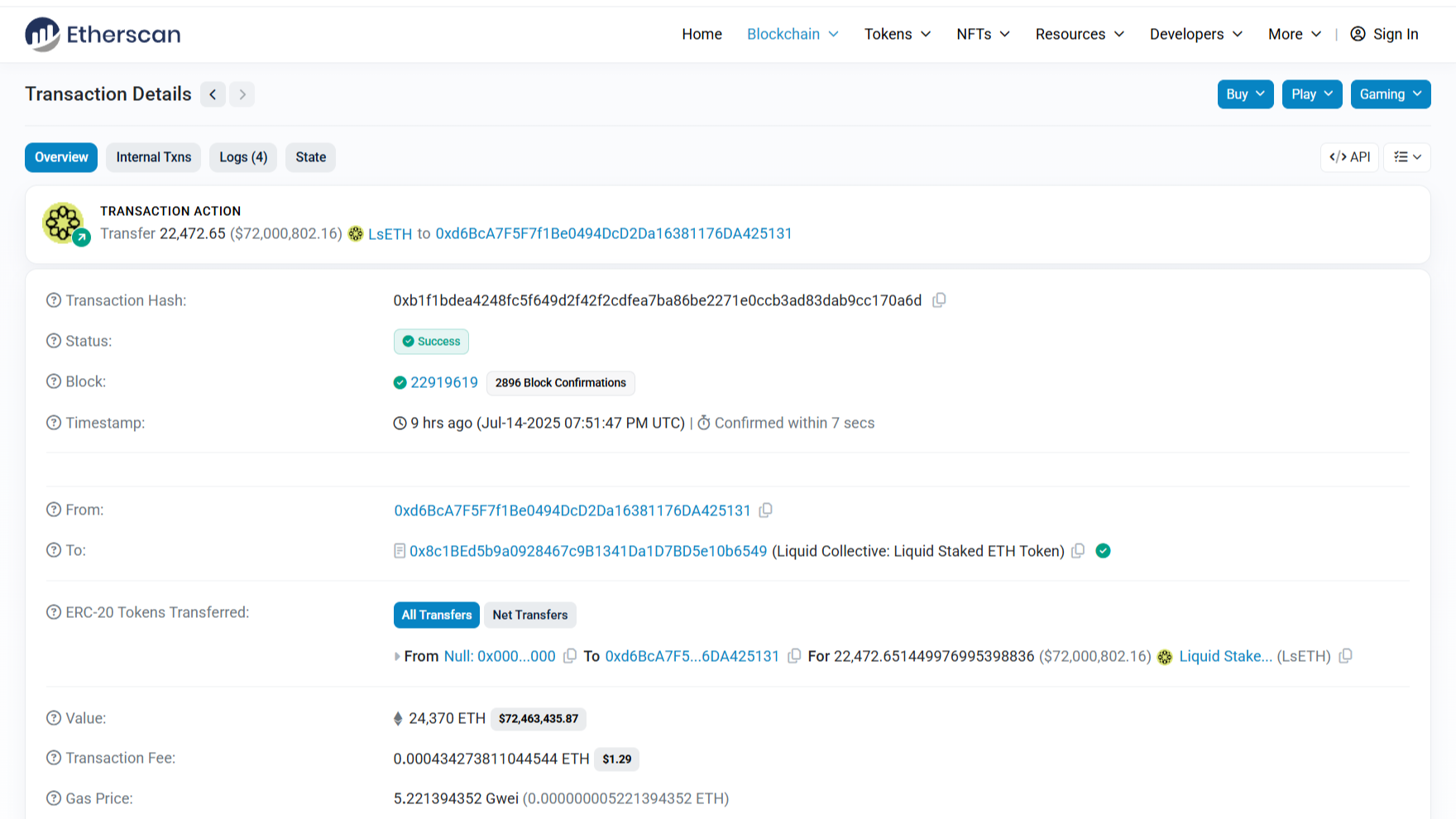
Task: Open block 22919619
Action: click(444, 382)
